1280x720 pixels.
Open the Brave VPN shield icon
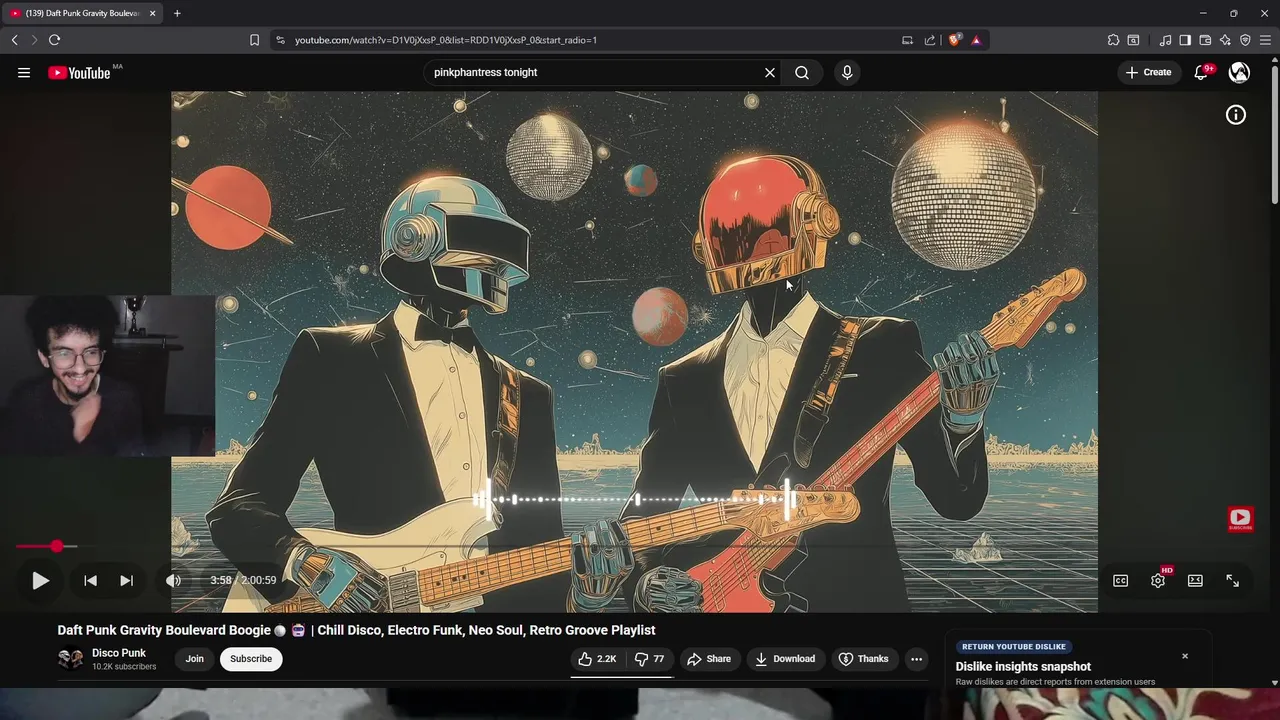click(1245, 40)
